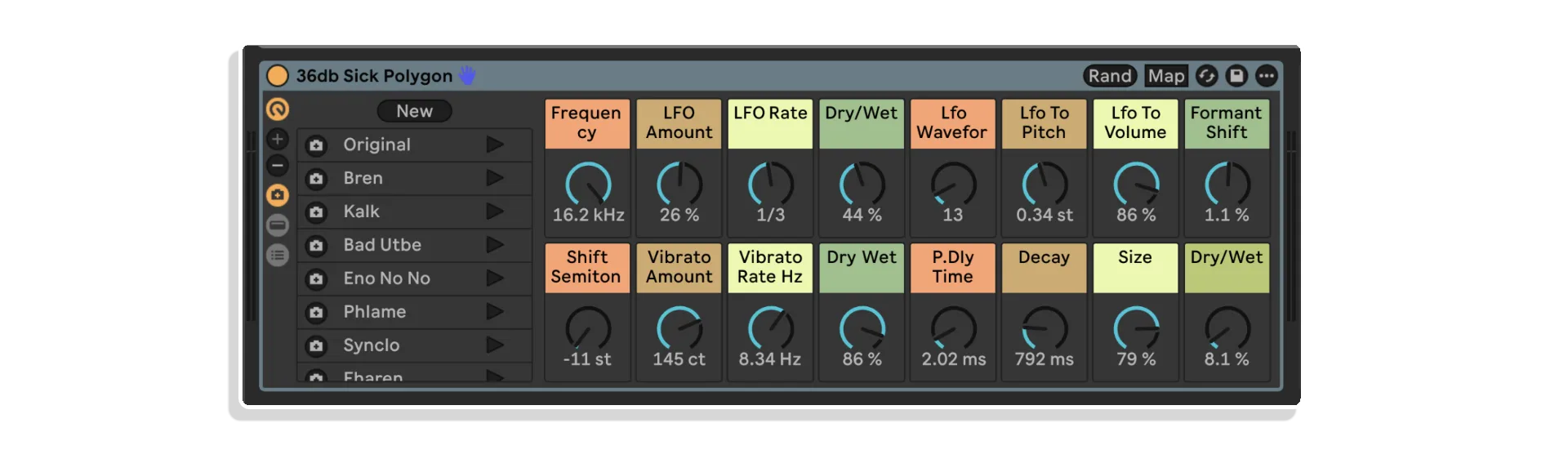Overwrite Phlame variation via its camera icon
This screenshot has width=1568, height=450.
click(x=316, y=313)
